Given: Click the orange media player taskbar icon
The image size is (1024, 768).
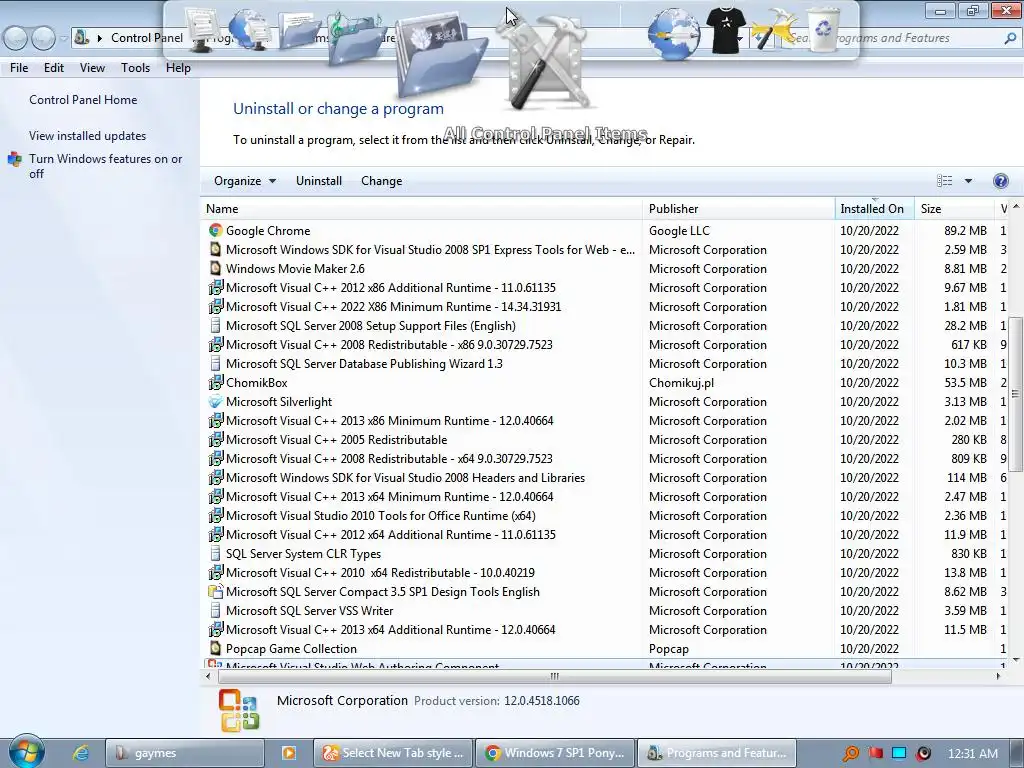Looking at the screenshot, I should point(288,753).
